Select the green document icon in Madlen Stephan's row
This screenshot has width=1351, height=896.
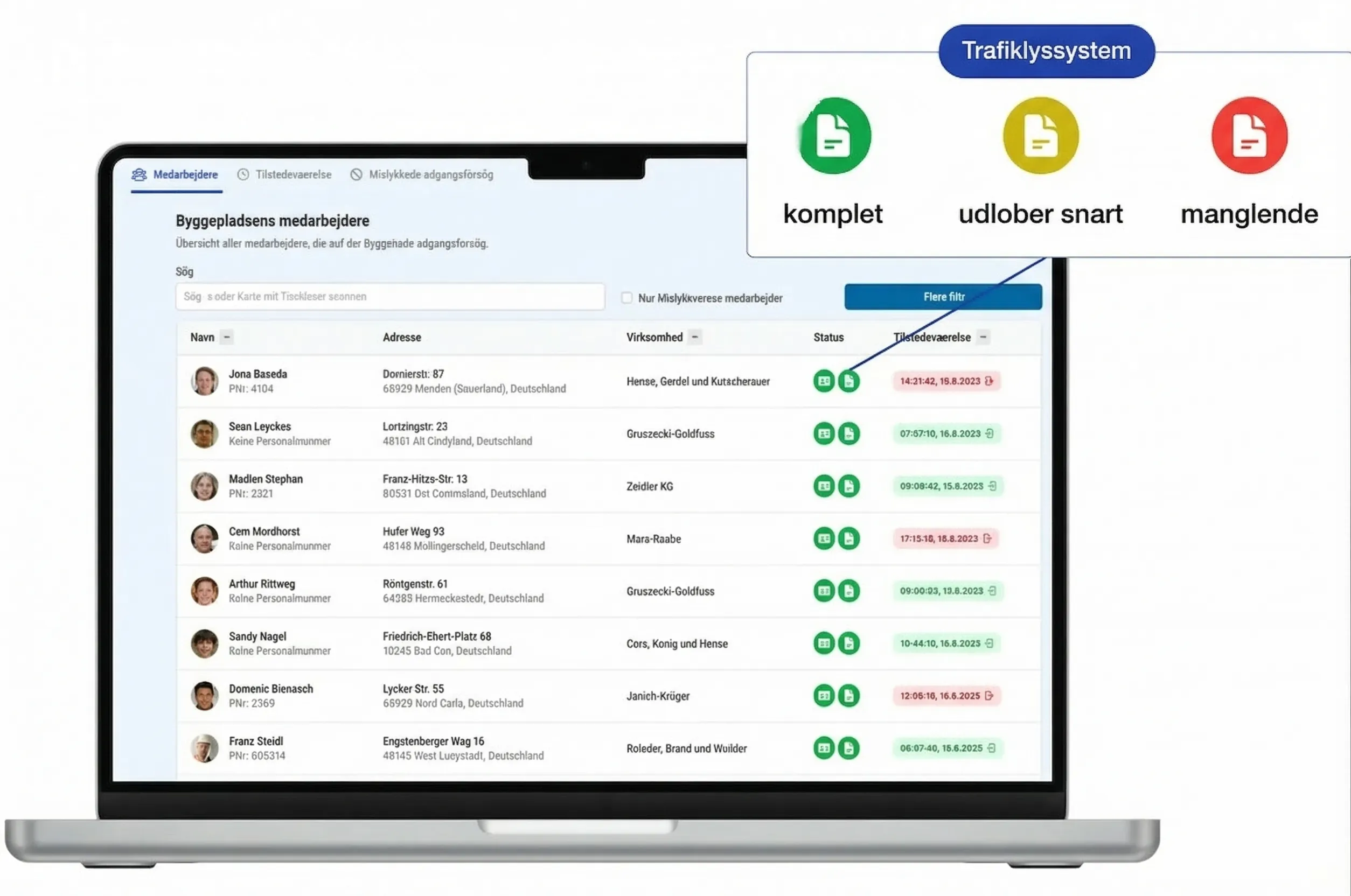(849, 486)
